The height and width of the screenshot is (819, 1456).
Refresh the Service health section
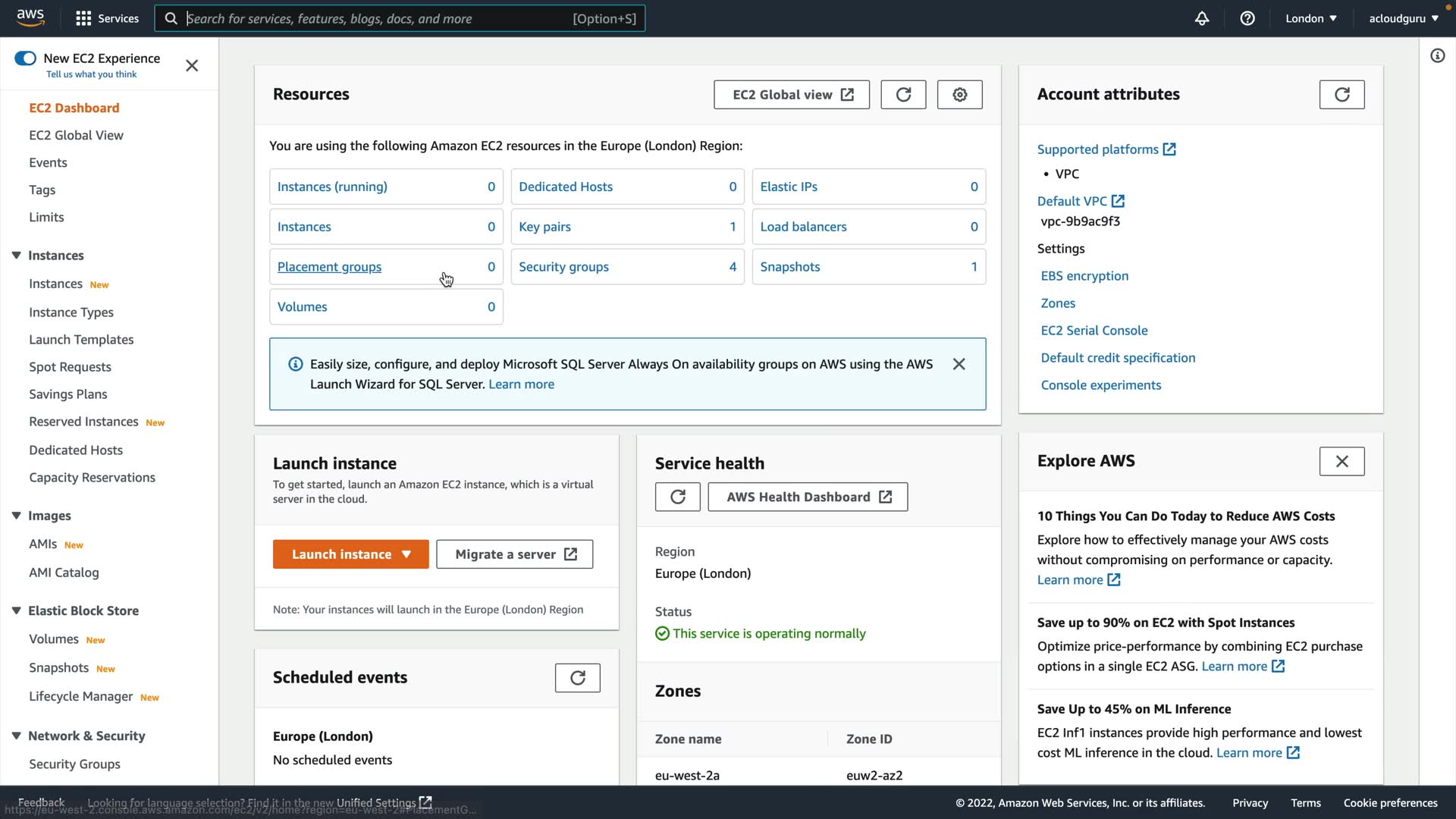[678, 497]
